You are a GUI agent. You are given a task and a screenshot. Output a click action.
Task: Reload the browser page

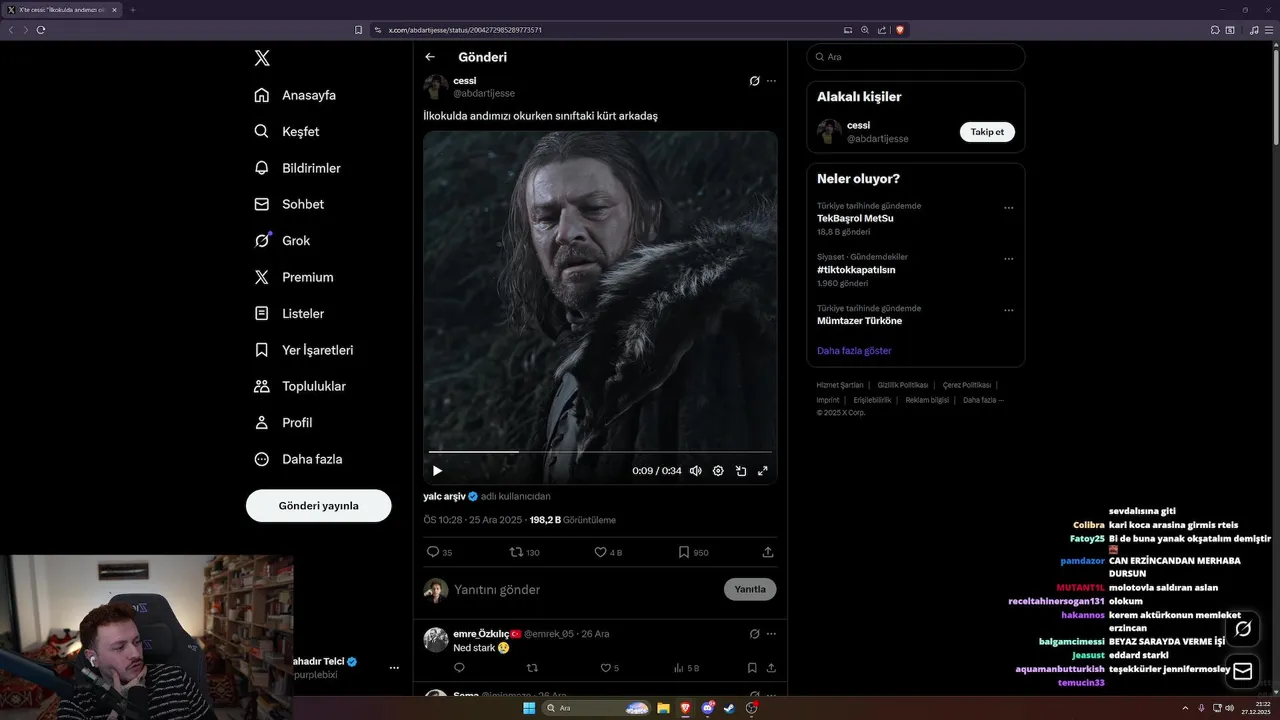(x=41, y=30)
